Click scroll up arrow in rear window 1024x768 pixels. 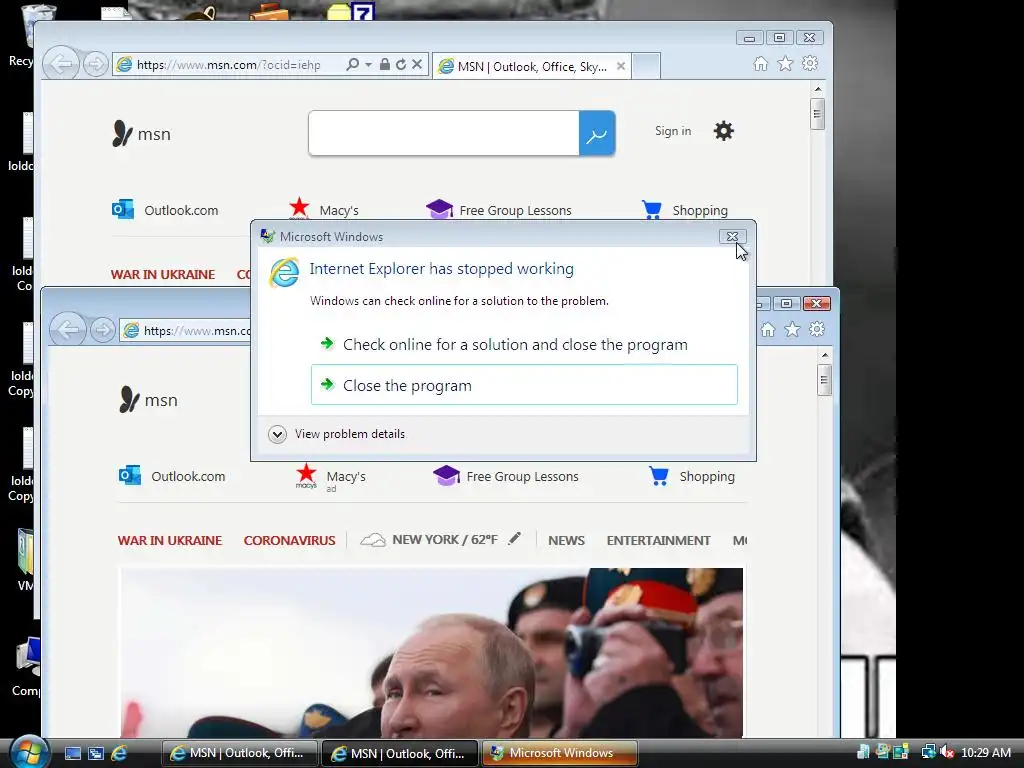click(x=818, y=89)
